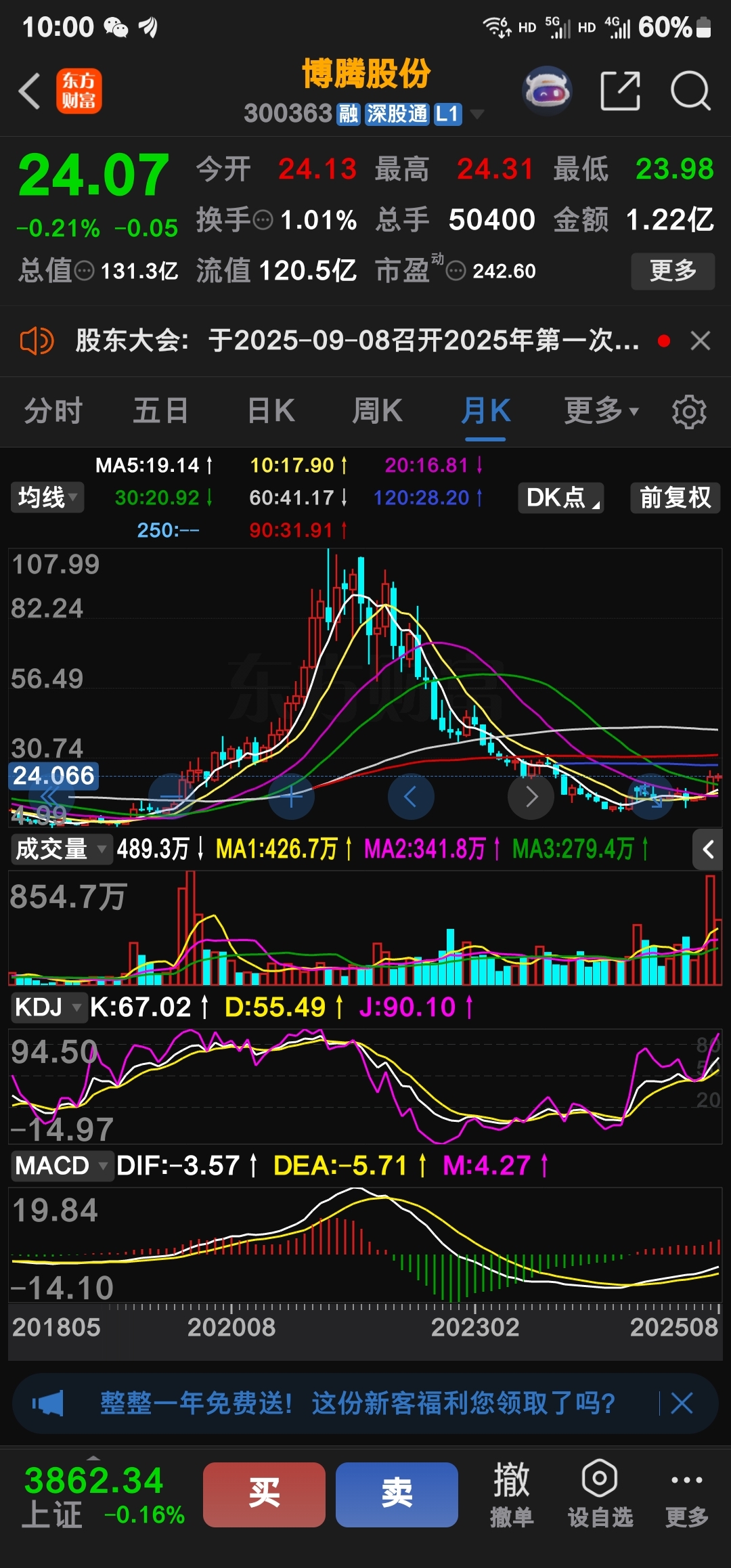The width and height of the screenshot is (731, 1568).
Task: Tap WeChat notification icon in status bar
Action: (116, 28)
